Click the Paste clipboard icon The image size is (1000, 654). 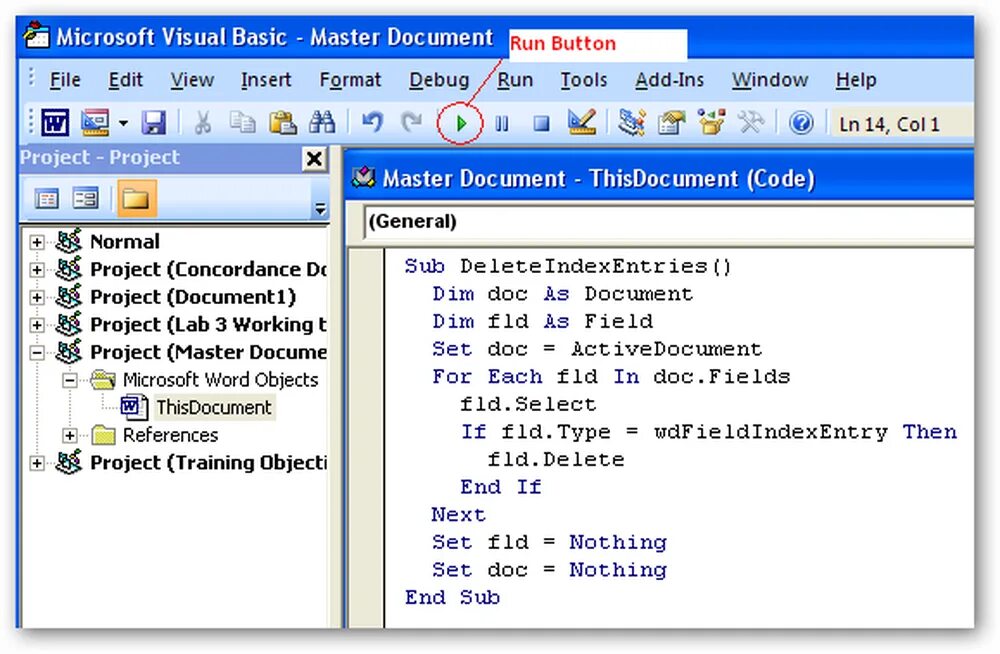[283, 121]
